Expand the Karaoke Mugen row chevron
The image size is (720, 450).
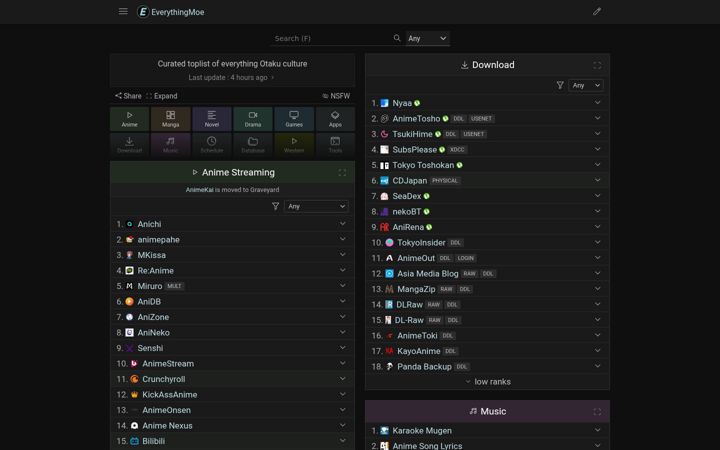597,430
